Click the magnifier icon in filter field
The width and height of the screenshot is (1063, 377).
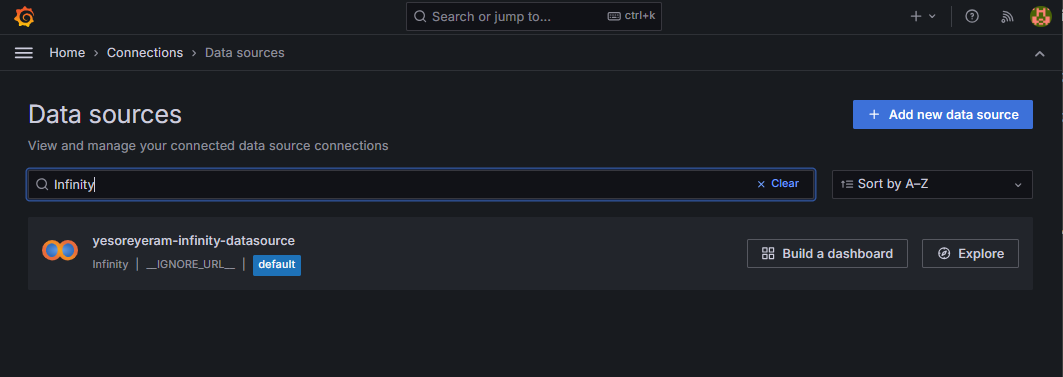pyautogui.click(x=42, y=184)
